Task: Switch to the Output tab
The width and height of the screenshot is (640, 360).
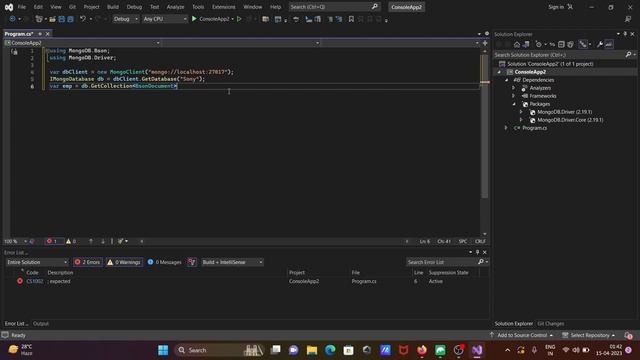Action: tap(40, 324)
